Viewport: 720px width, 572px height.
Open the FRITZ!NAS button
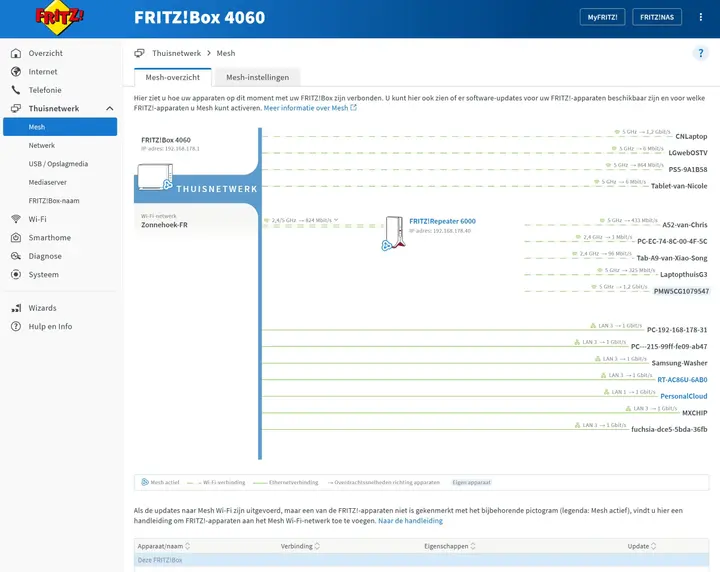(x=657, y=17)
